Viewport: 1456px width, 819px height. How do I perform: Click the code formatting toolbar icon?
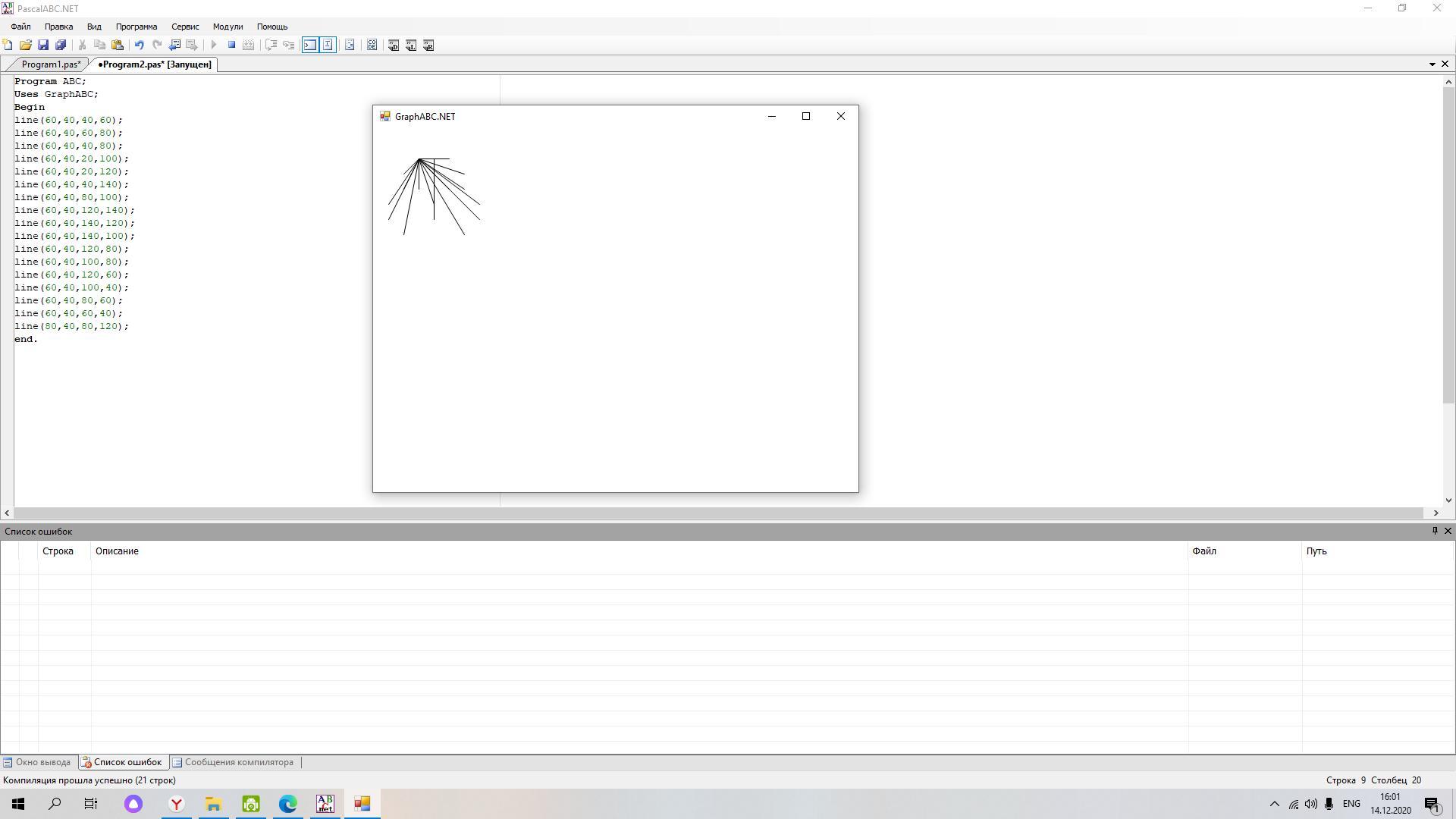pyautogui.click(x=350, y=45)
